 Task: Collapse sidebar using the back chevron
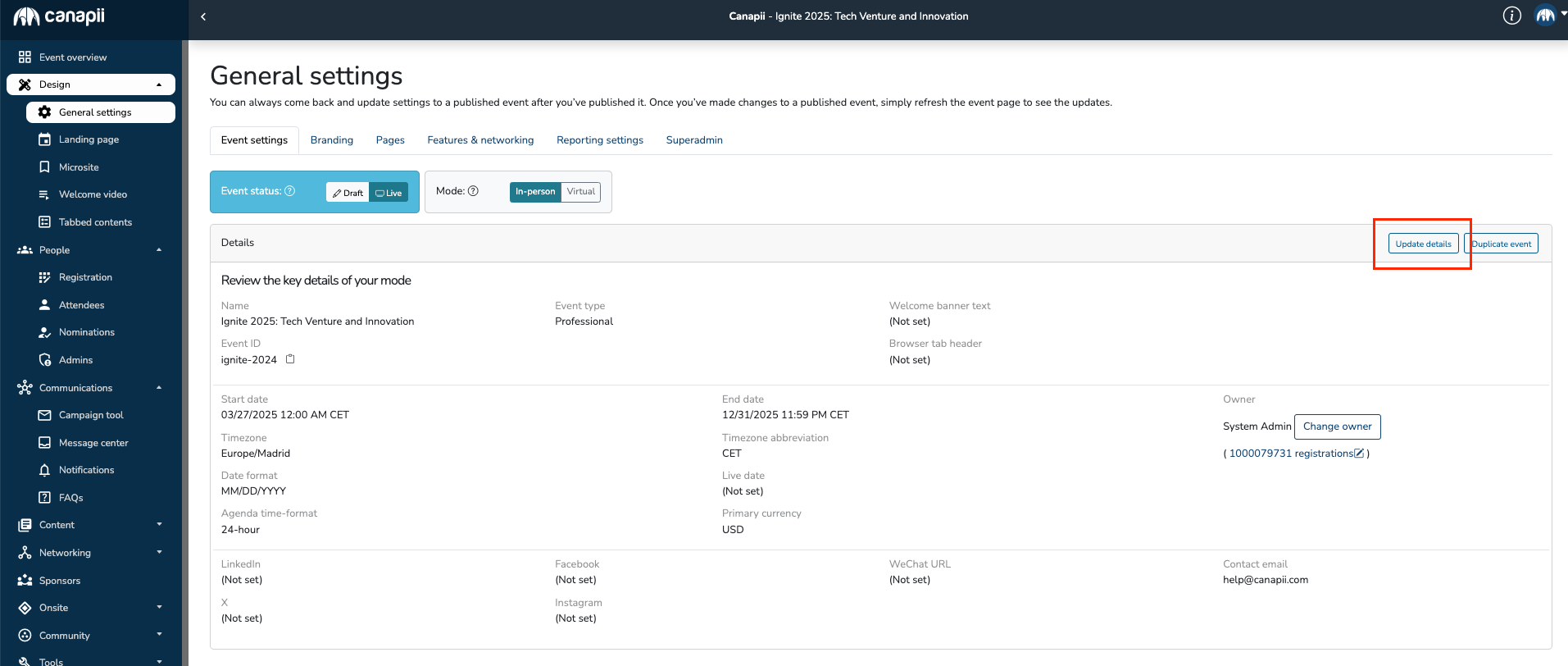[203, 16]
